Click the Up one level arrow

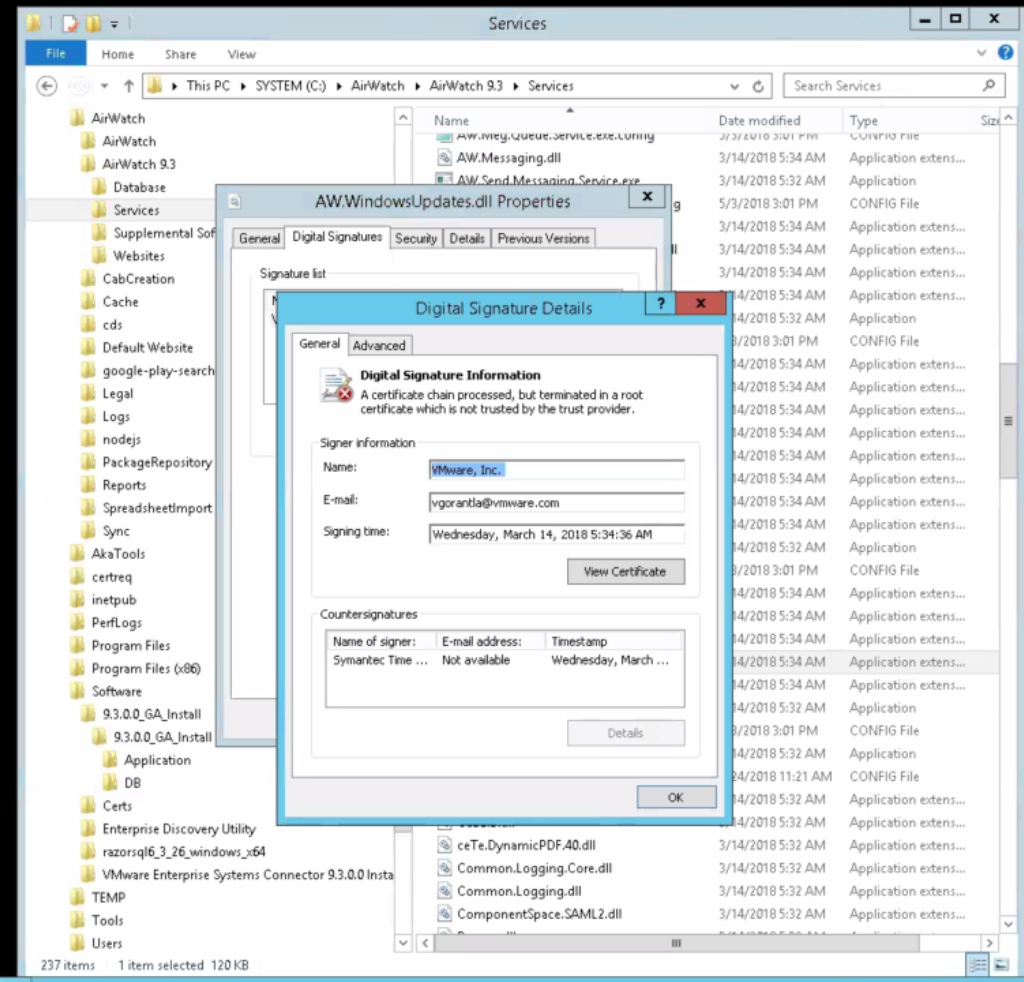(129, 86)
